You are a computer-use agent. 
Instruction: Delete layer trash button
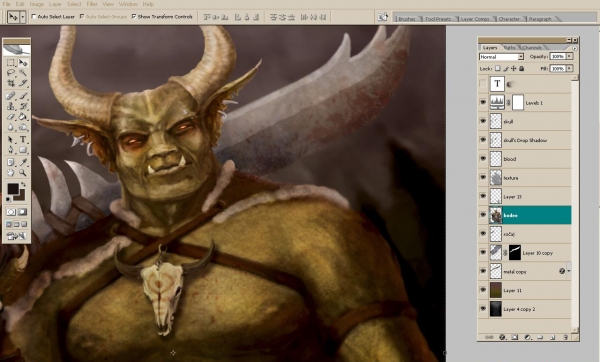pyautogui.click(x=565, y=337)
